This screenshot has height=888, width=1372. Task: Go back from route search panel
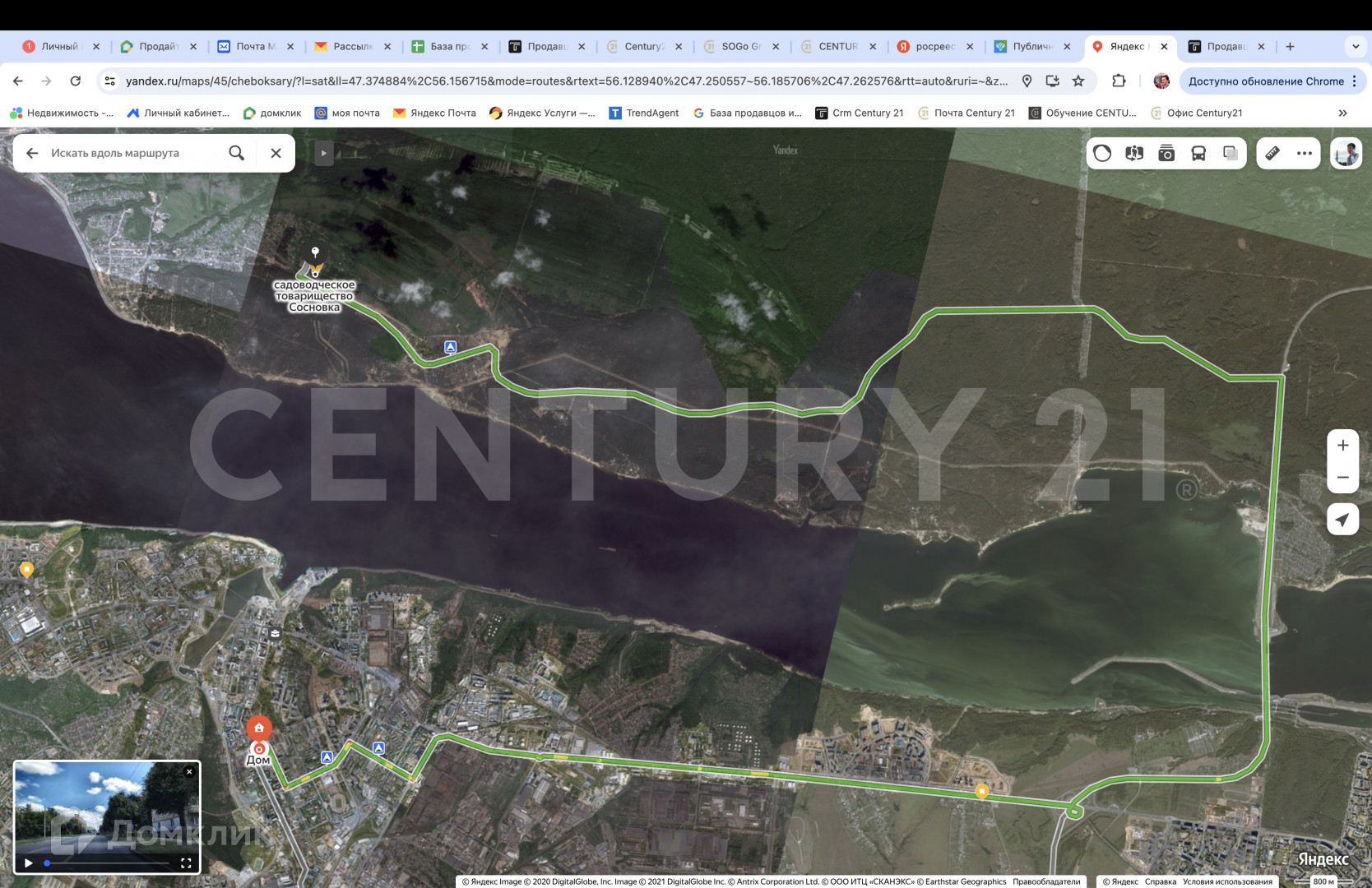pos(32,153)
